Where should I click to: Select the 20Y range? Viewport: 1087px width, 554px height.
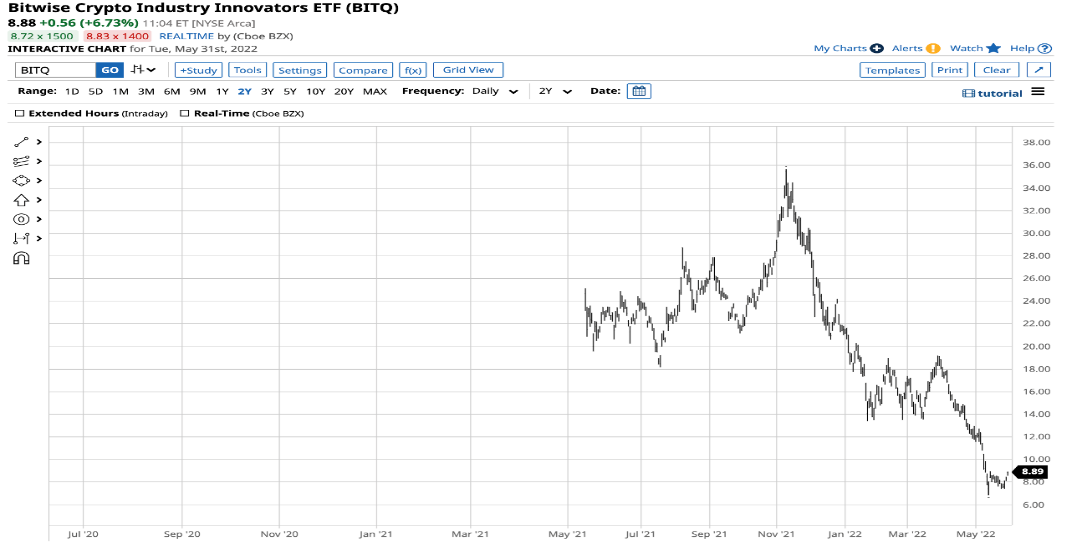pos(344,92)
